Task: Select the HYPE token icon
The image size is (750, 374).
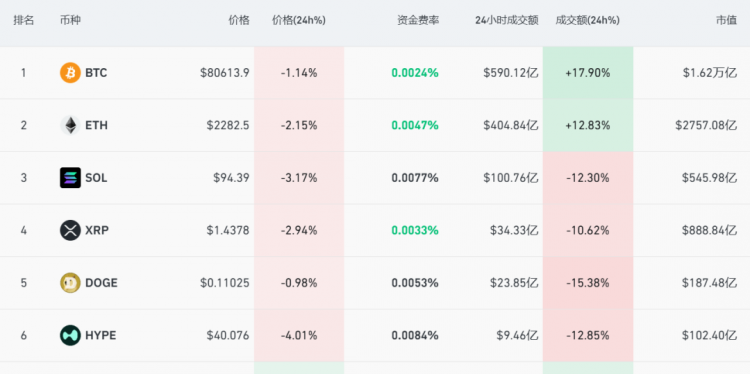Action: [x=70, y=335]
